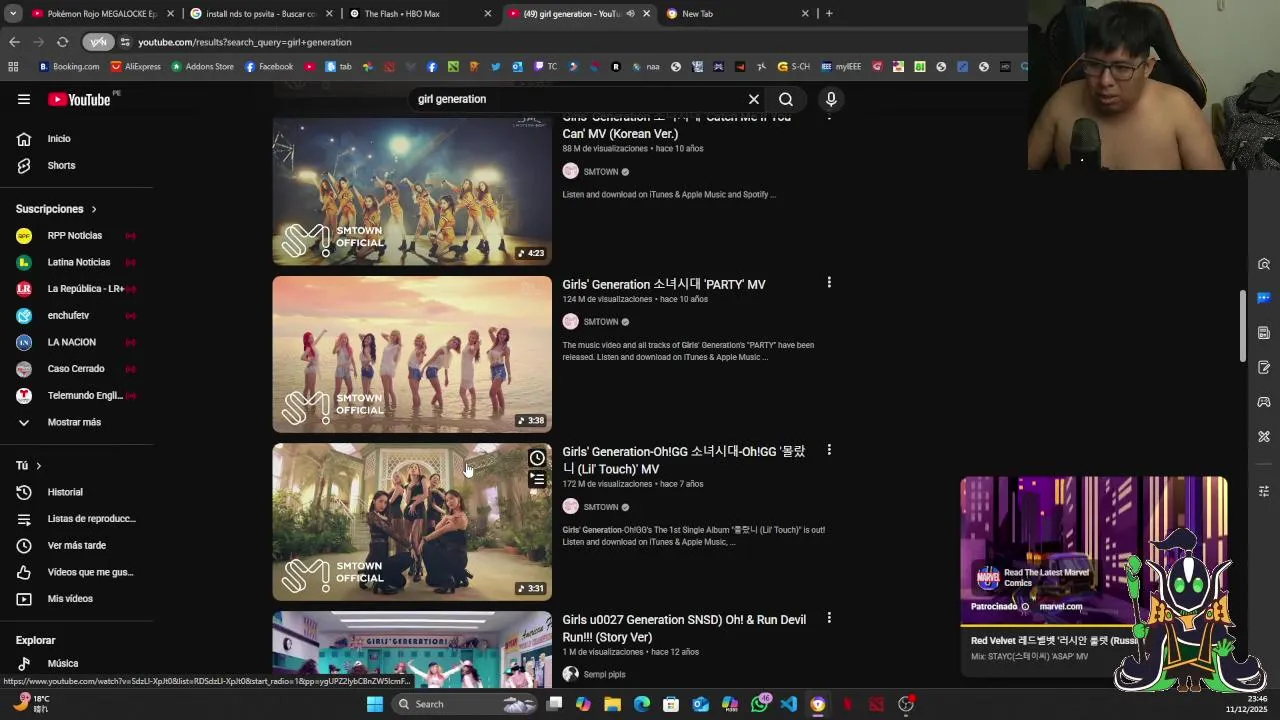The image size is (1280, 720).
Task: Open File Explorer from taskbar
Action: click(613, 704)
